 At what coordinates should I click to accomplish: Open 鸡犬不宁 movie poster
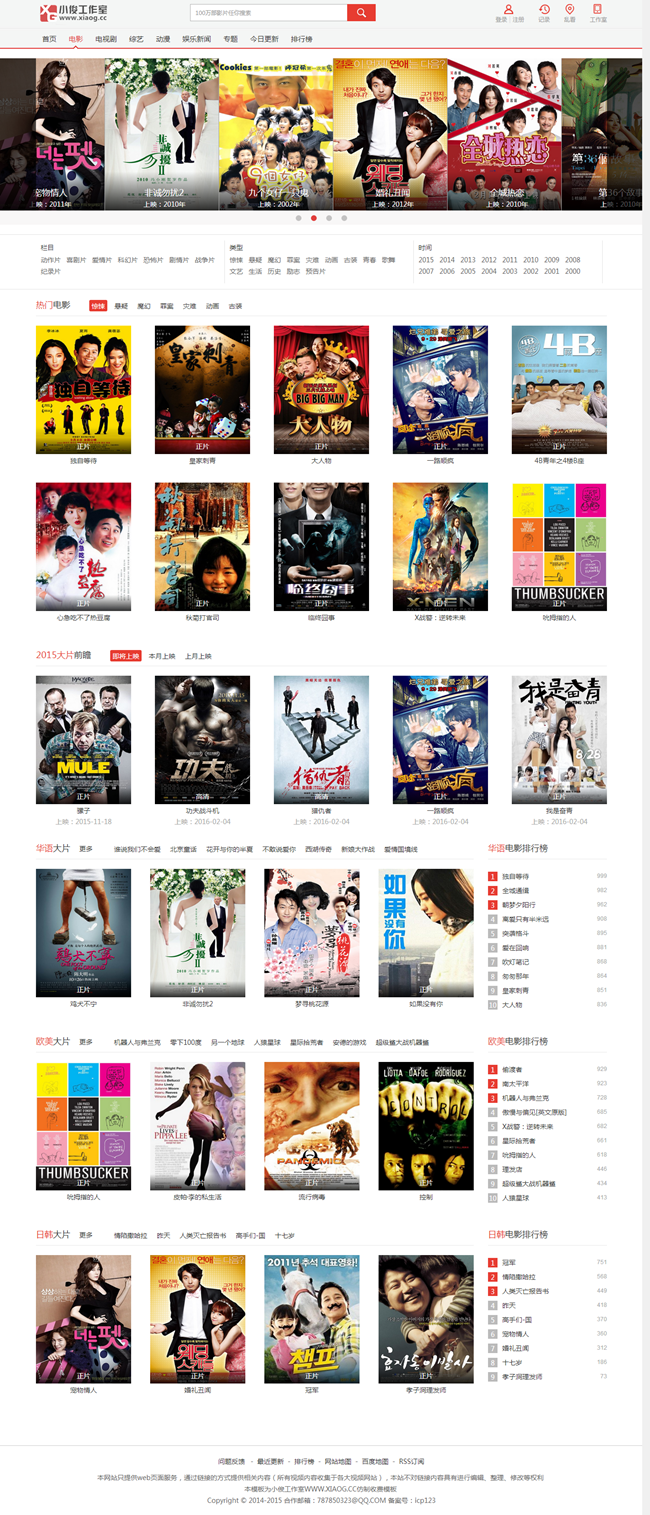click(83, 933)
